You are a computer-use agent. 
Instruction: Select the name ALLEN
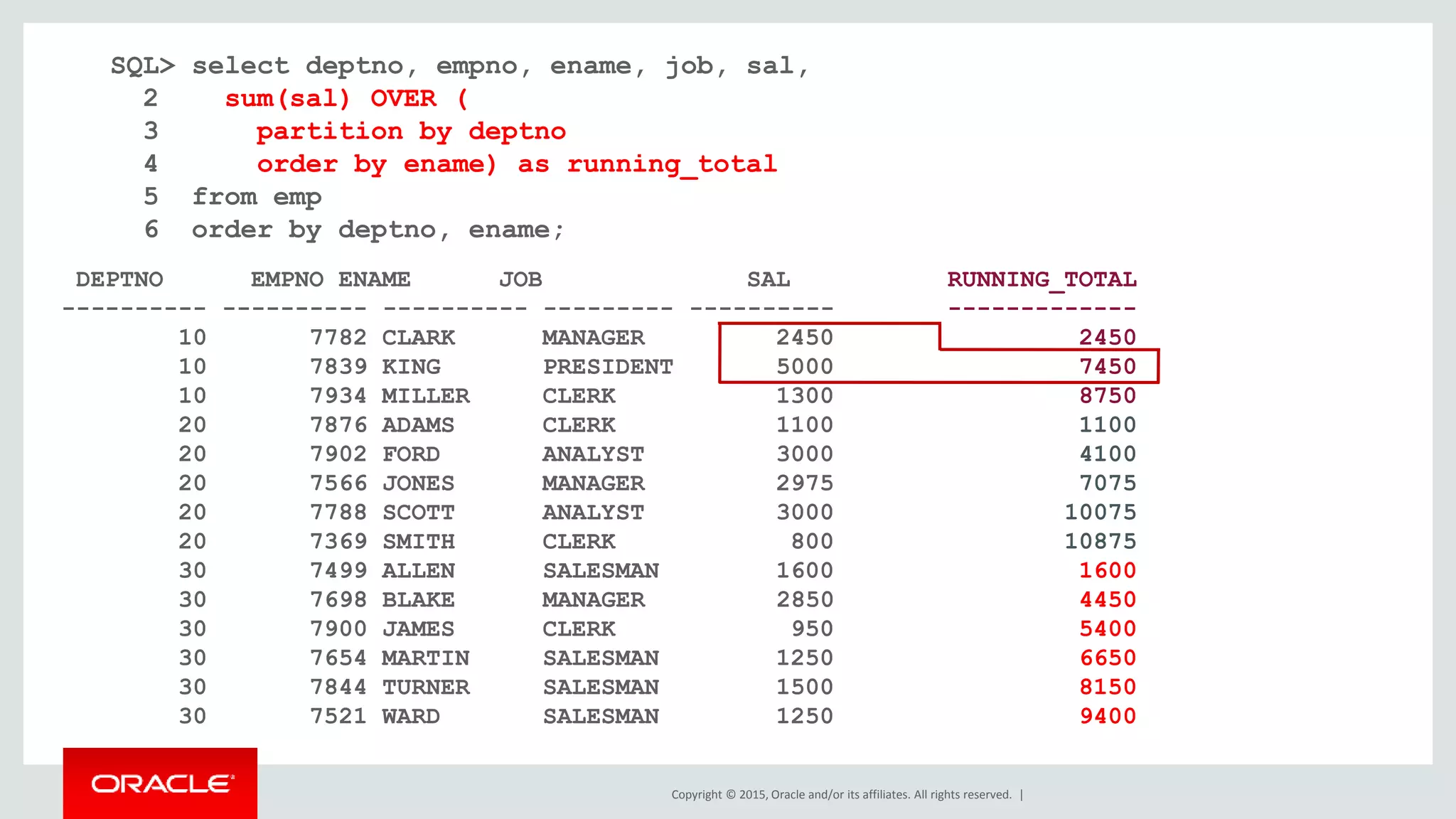418,571
